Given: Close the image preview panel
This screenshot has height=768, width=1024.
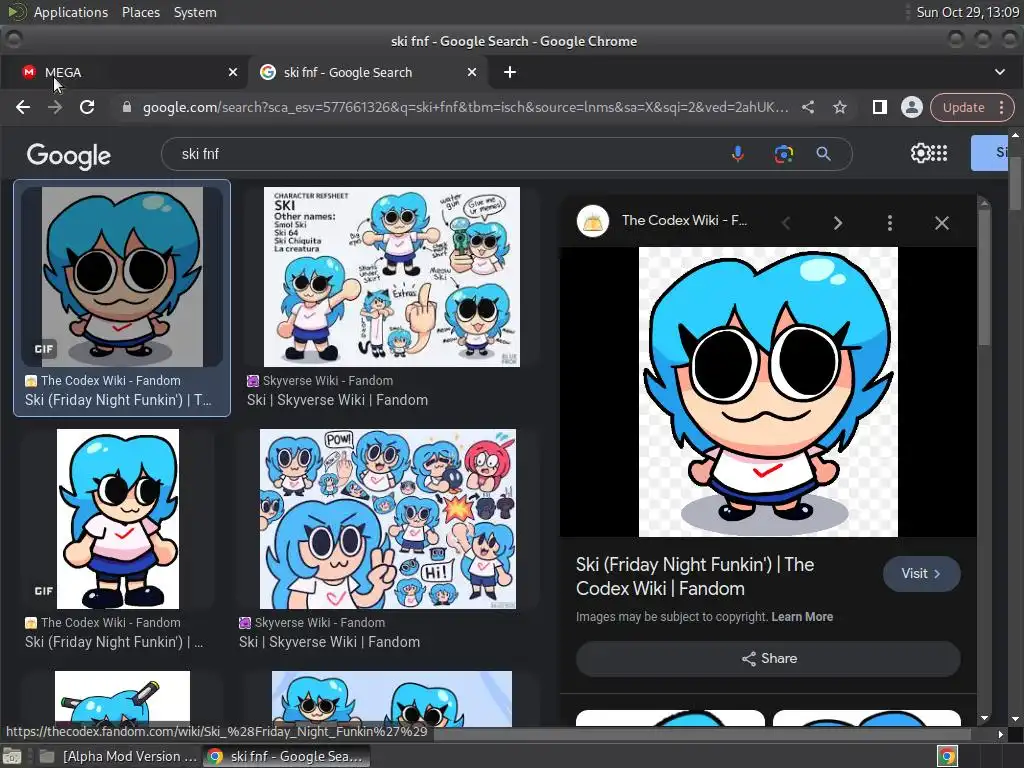Looking at the screenshot, I should 942,223.
